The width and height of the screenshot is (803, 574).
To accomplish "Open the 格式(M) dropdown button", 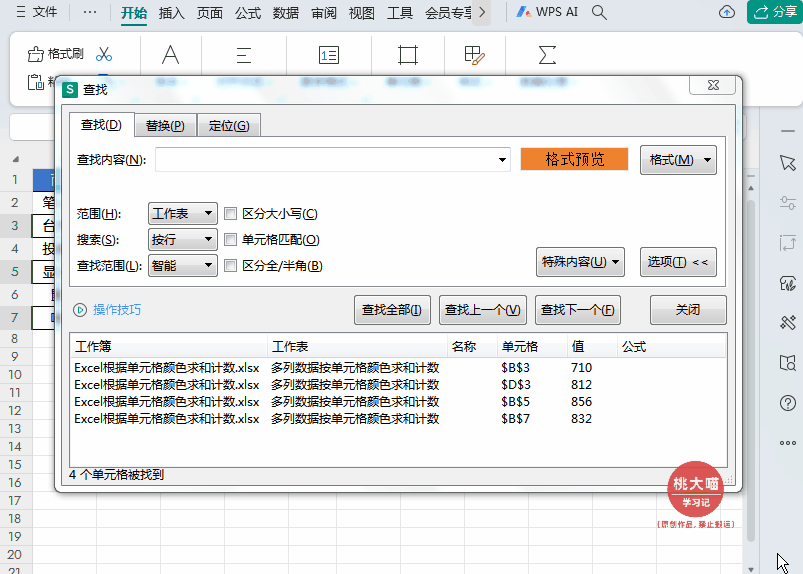I will (x=678, y=160).
